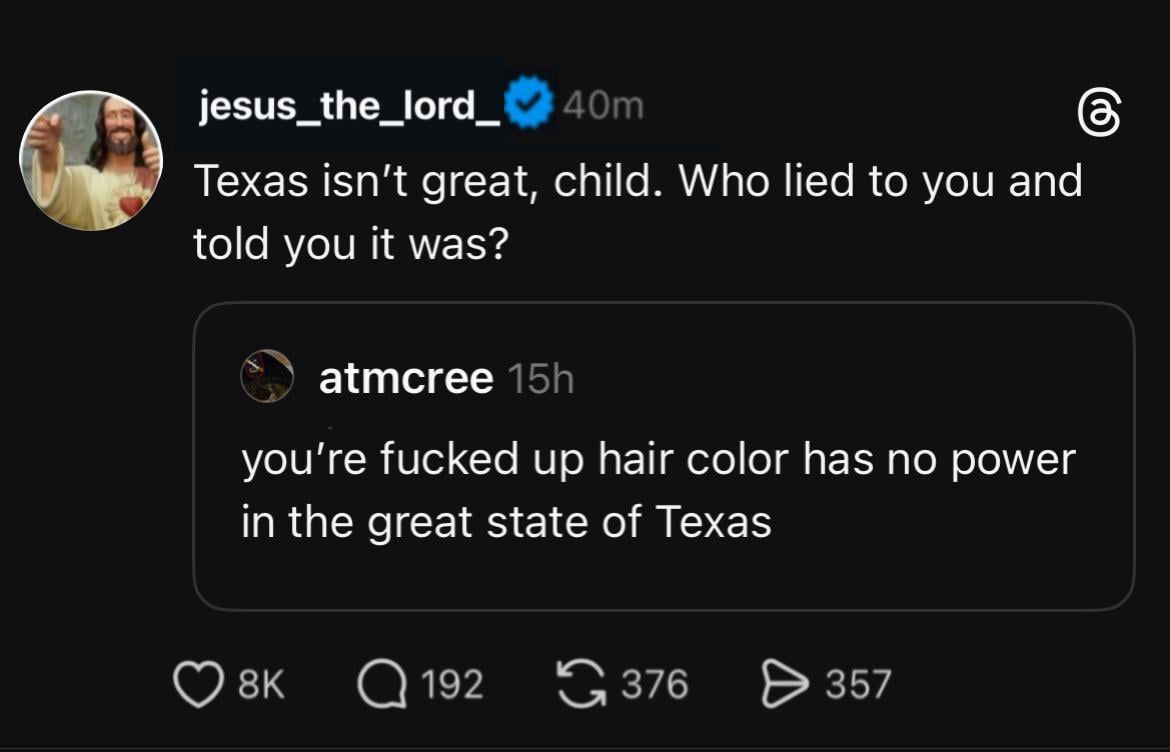Open replies via the comment bubble icon
This screenshot has width=1170, height=752.
[382, 685]
